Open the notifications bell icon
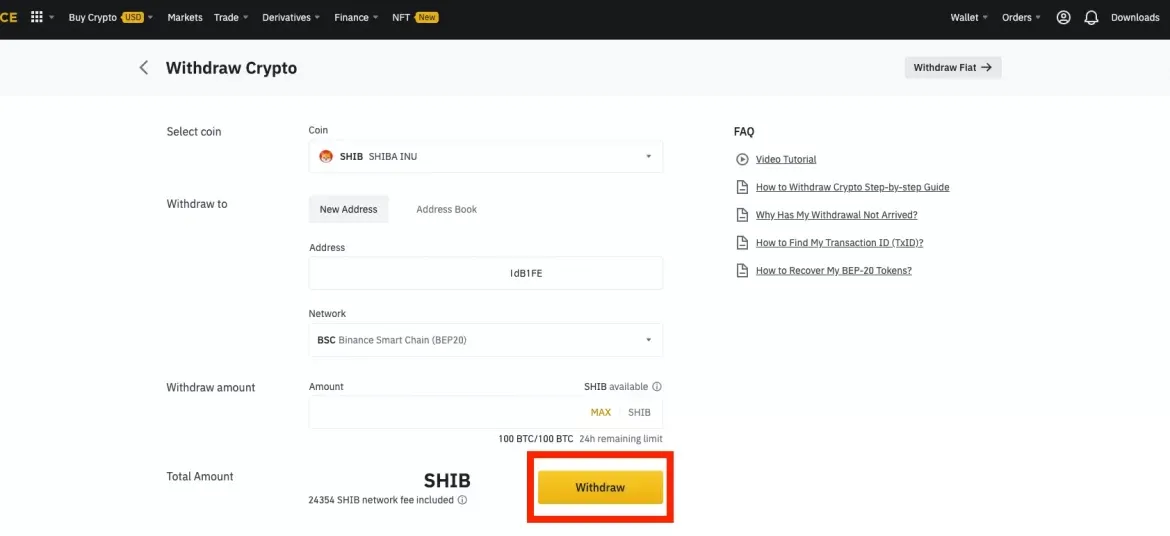The height and width of the screenshot is (536, 1170). tap(1091, 17)
